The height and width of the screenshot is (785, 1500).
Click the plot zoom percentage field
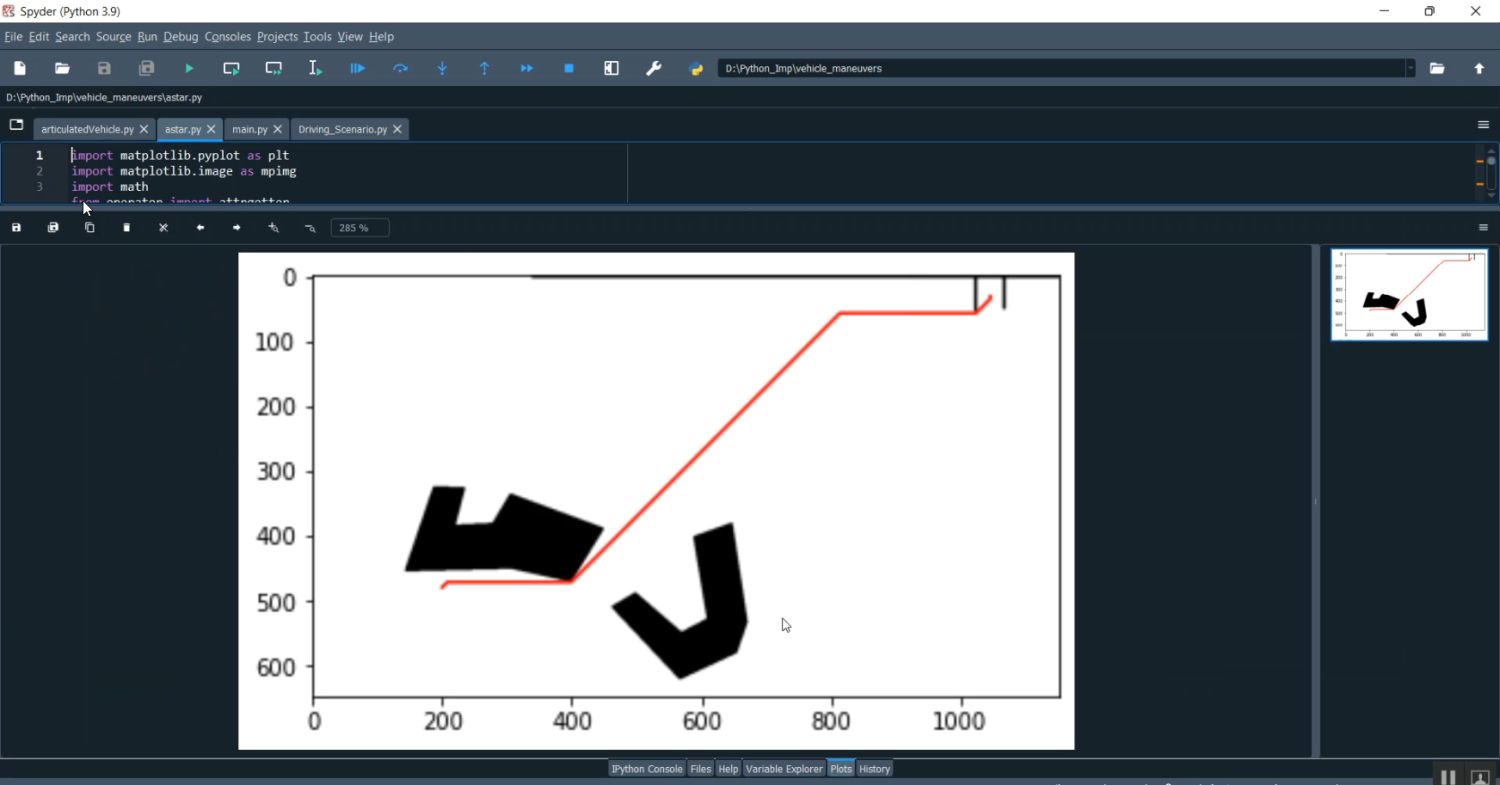click(359, 228)
